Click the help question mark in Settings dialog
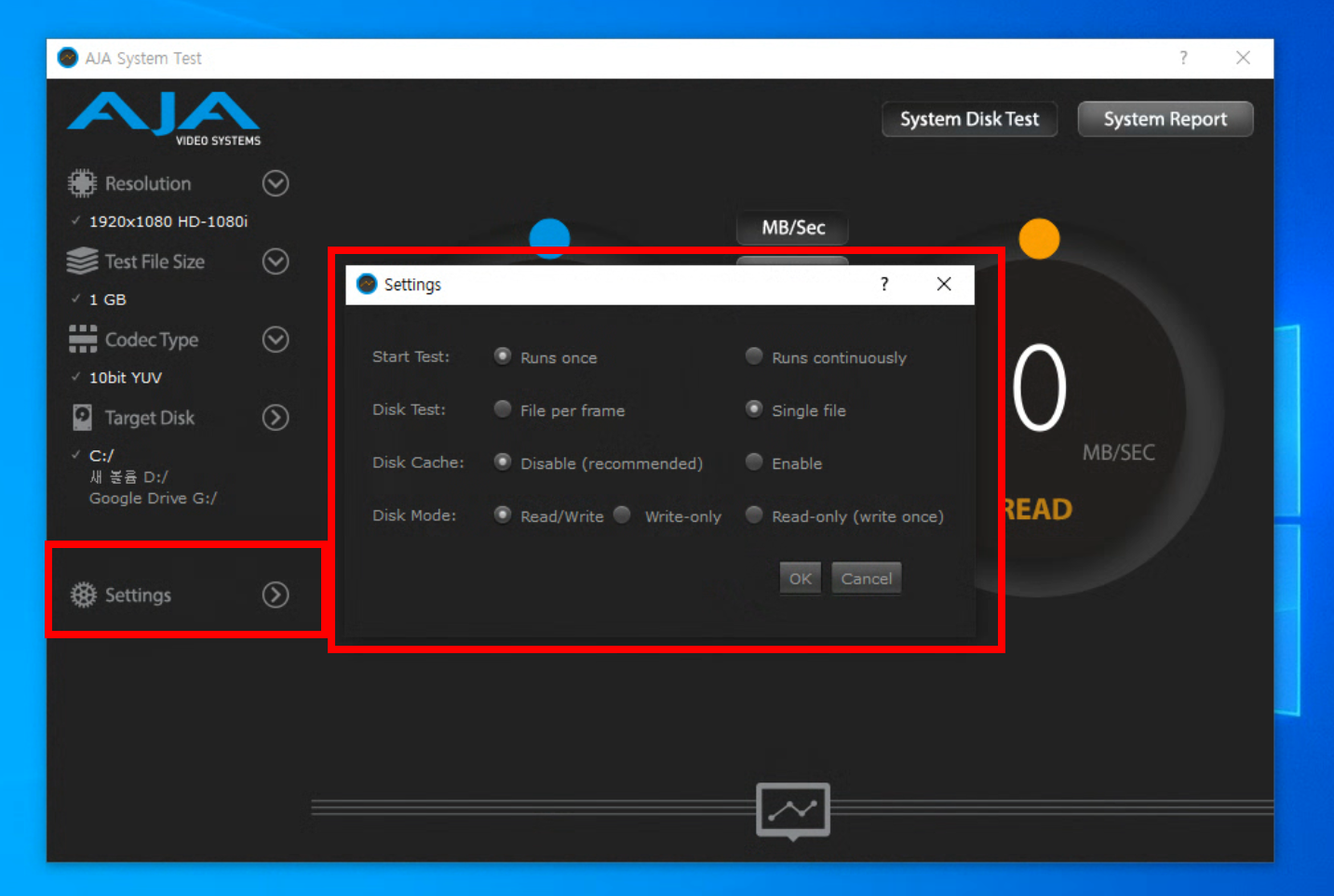This screenshot has width=1334, height=896. point(884,284)
